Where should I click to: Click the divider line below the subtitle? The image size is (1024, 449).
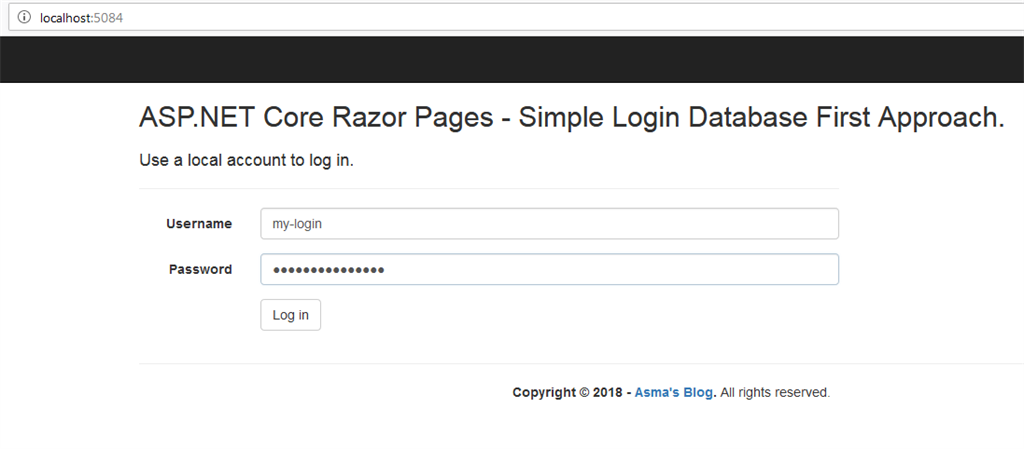(x=488, y=188)
